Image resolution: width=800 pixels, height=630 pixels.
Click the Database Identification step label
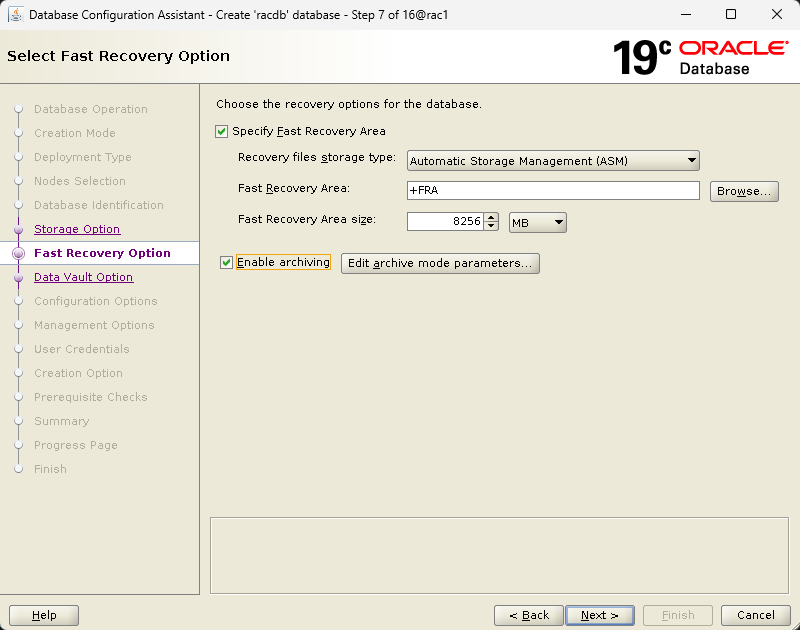pos(99,205)
